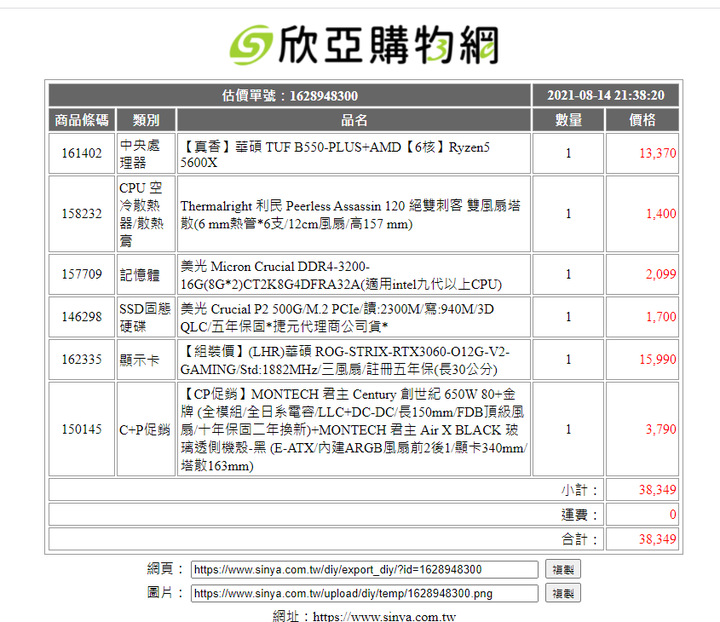The image size is (720, 622).
Task: Click the 價格 column header
Action: point(642,120)
